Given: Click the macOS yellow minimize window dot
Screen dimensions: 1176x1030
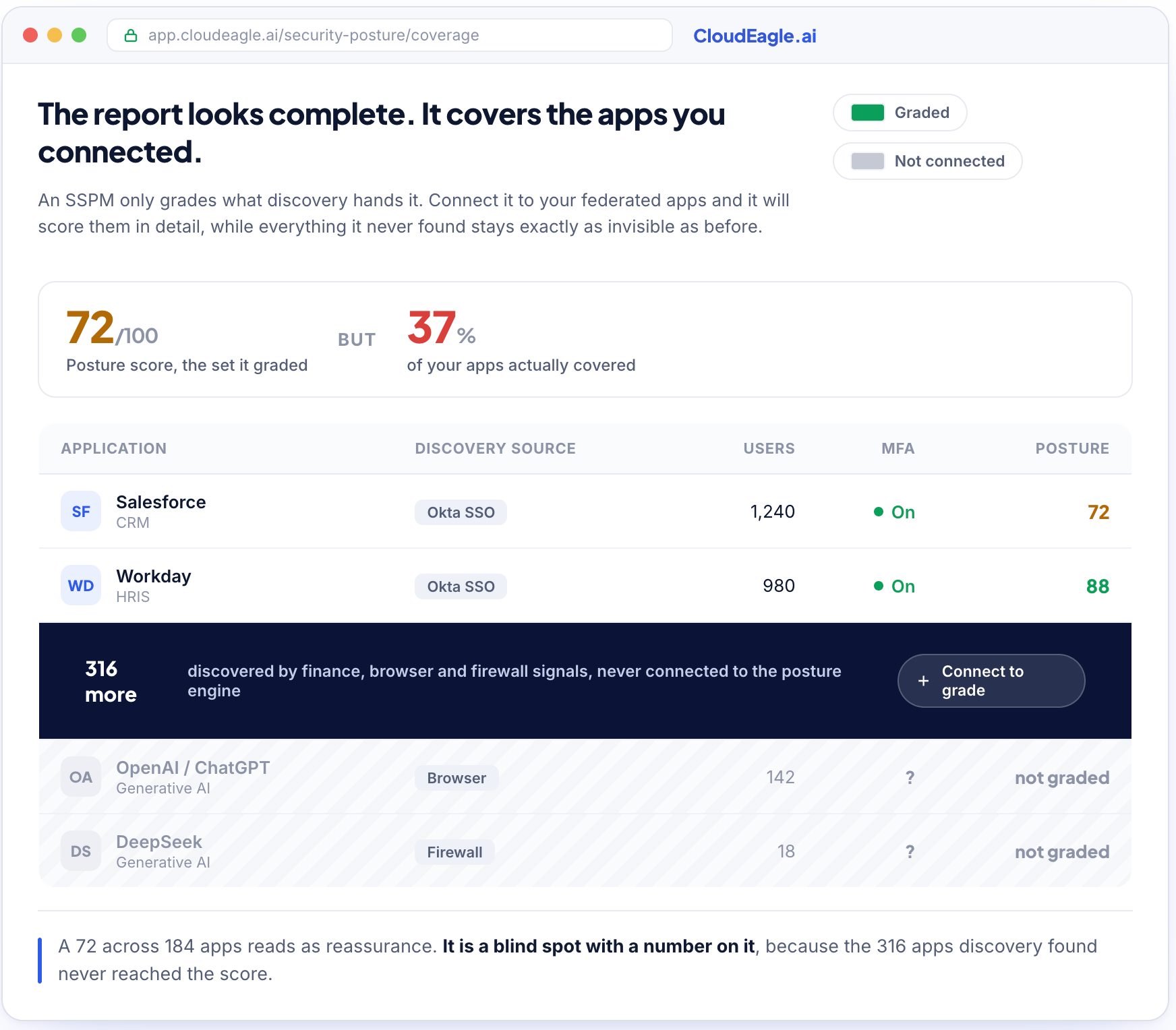Looking at the screenshot, I should point(55,35).
